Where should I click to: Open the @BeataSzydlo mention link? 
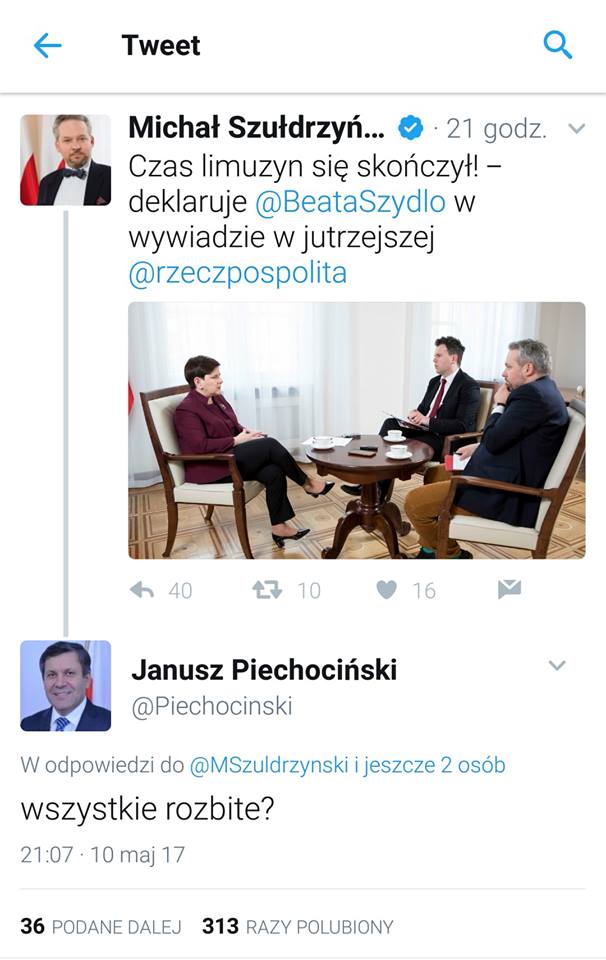[x=350, y=201]
